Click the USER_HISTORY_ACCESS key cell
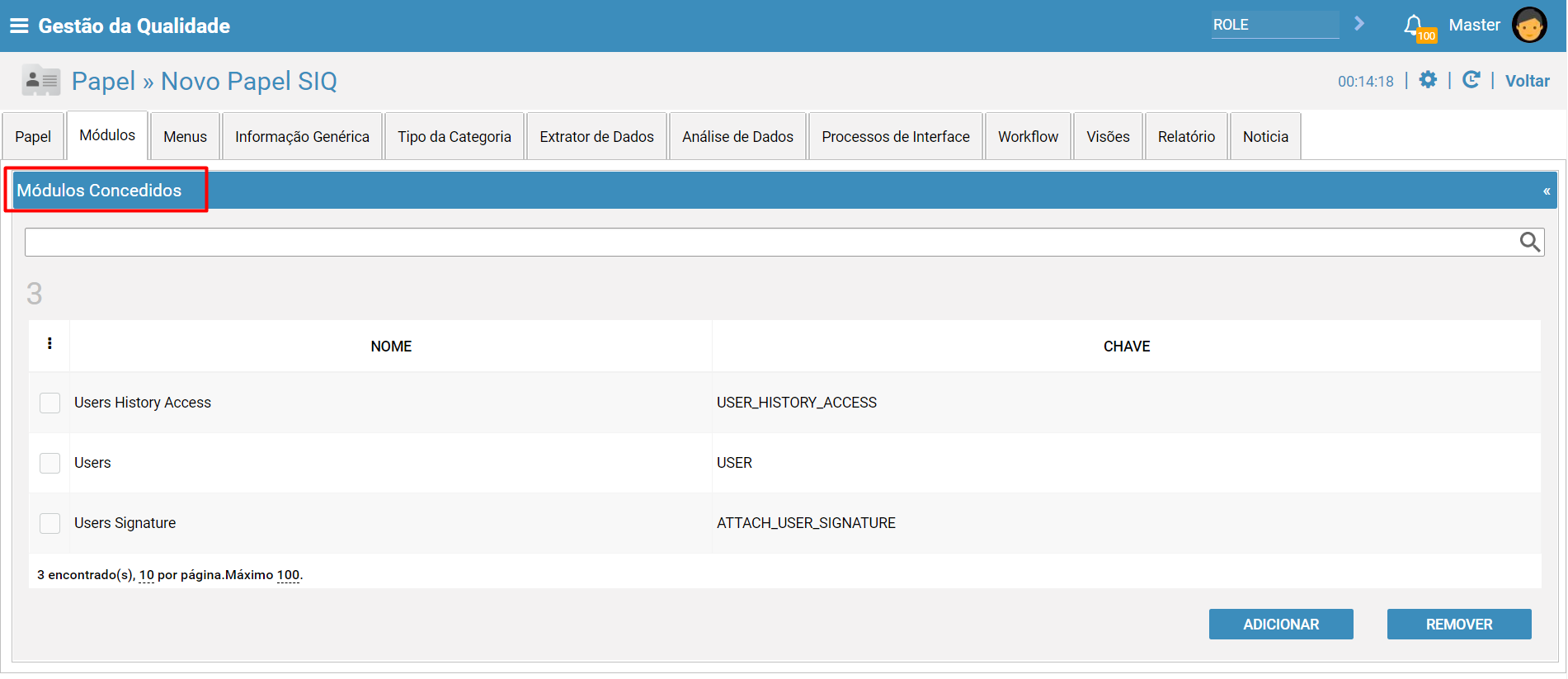 (797, 403)
